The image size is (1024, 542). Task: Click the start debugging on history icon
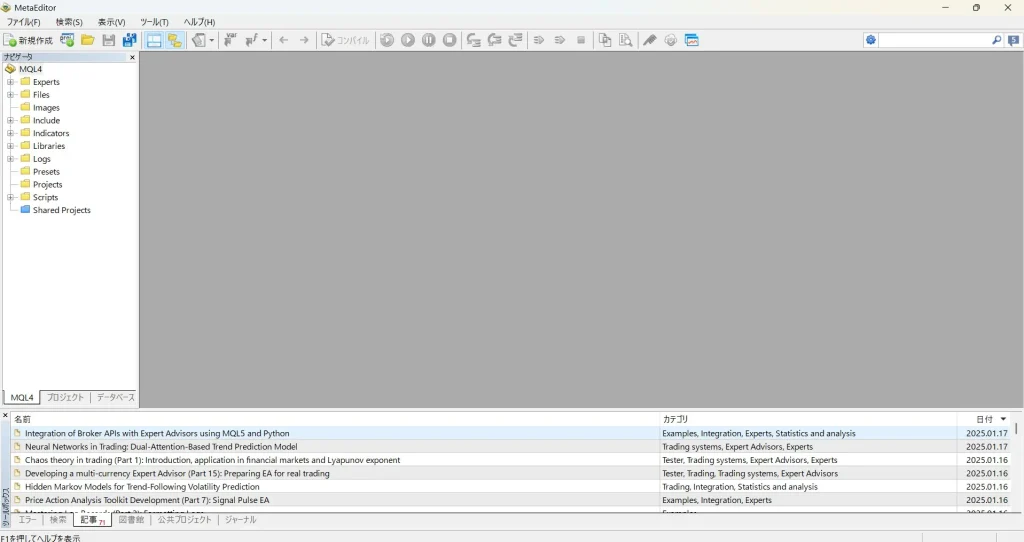click(x=387, y=40)
